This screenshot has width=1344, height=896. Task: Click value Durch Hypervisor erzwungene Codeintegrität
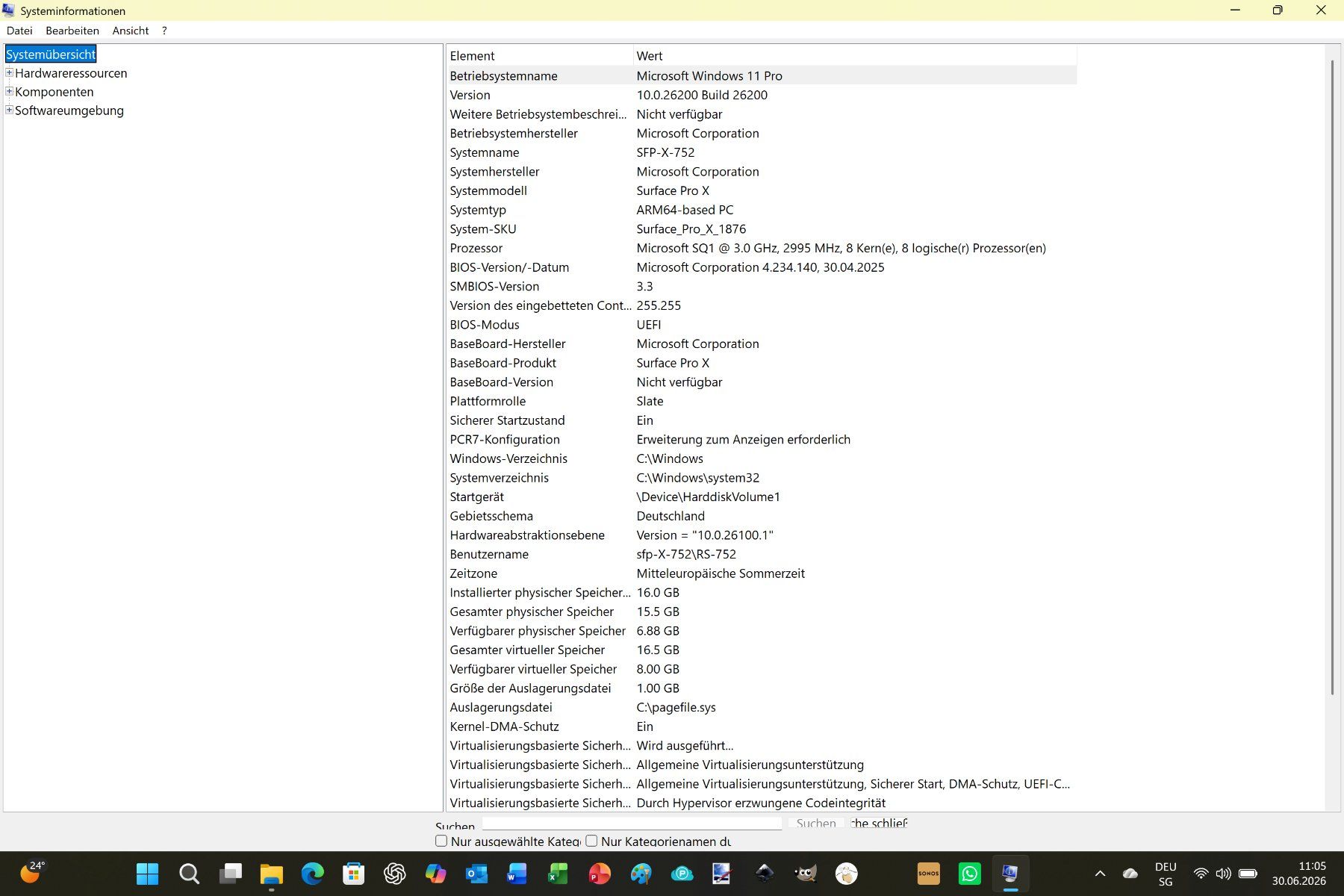tap(761, 803)
